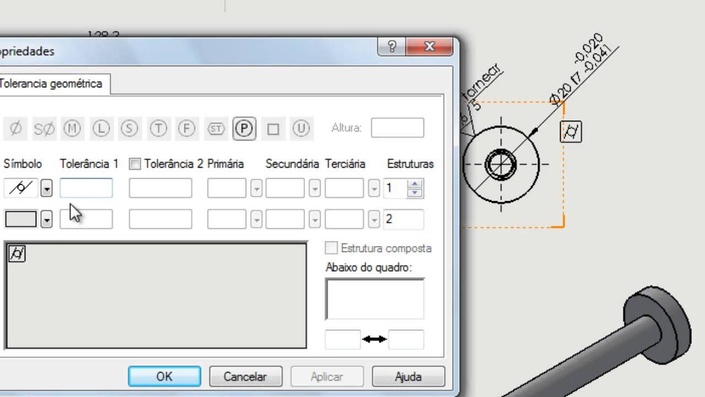Open the second row Símbolo dropdown arrow
This screenshot has height=397, width=705.
[46, 219]
